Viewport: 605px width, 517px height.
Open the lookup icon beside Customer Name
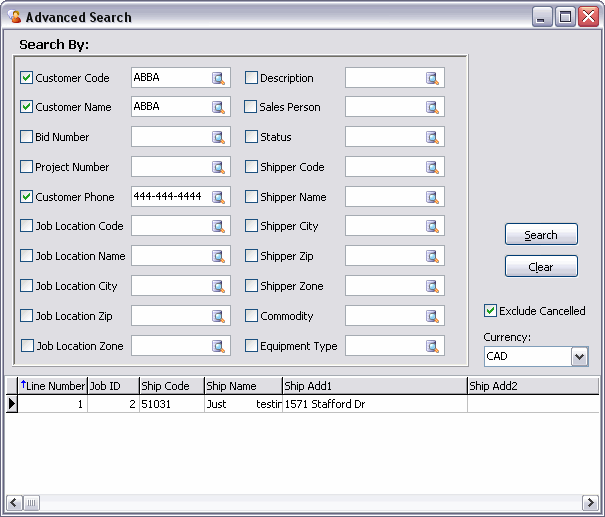click(218, 107)
